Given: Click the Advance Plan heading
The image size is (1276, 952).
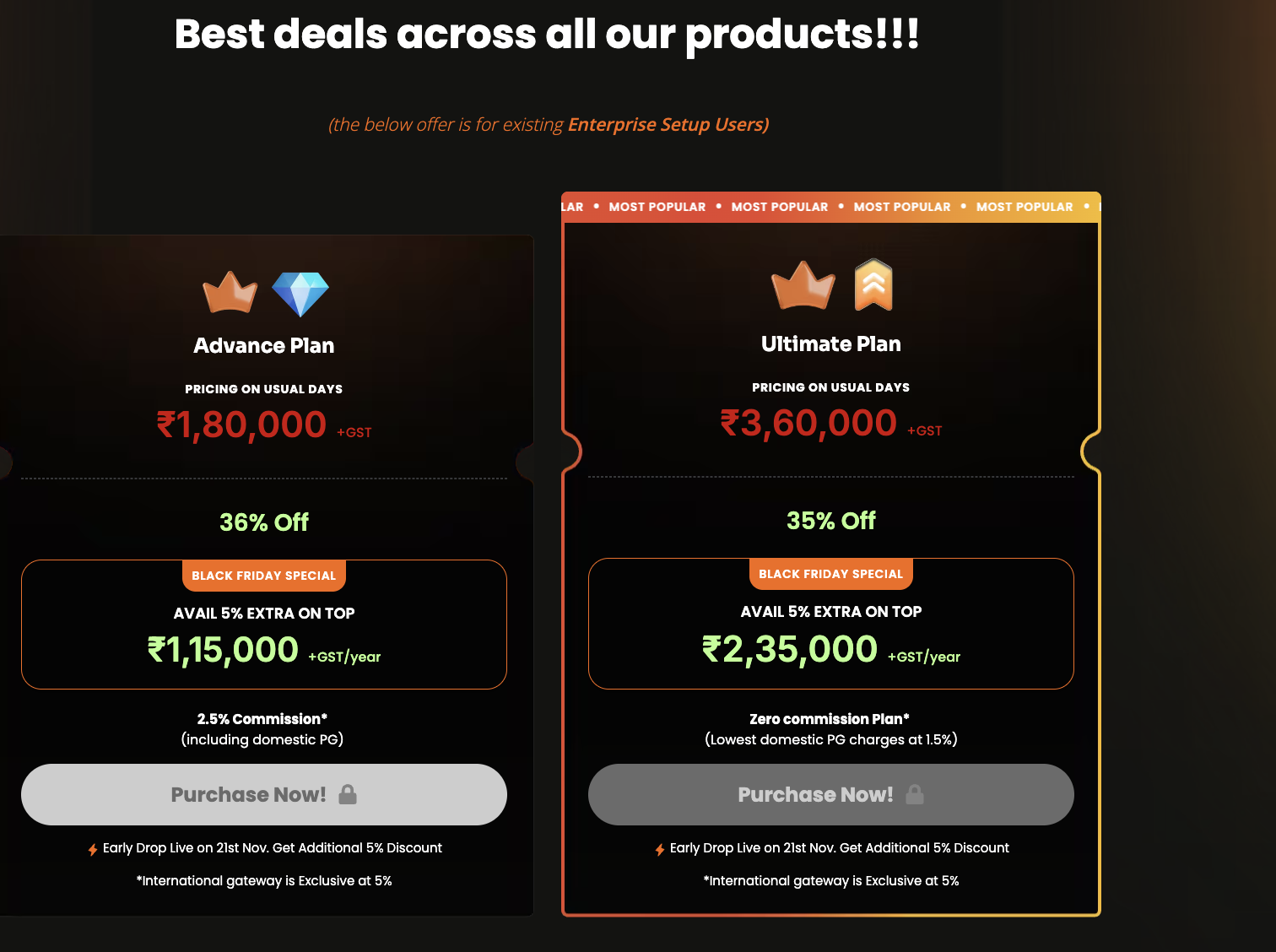Looking at the screenshot, I should (x=264, y=345).
